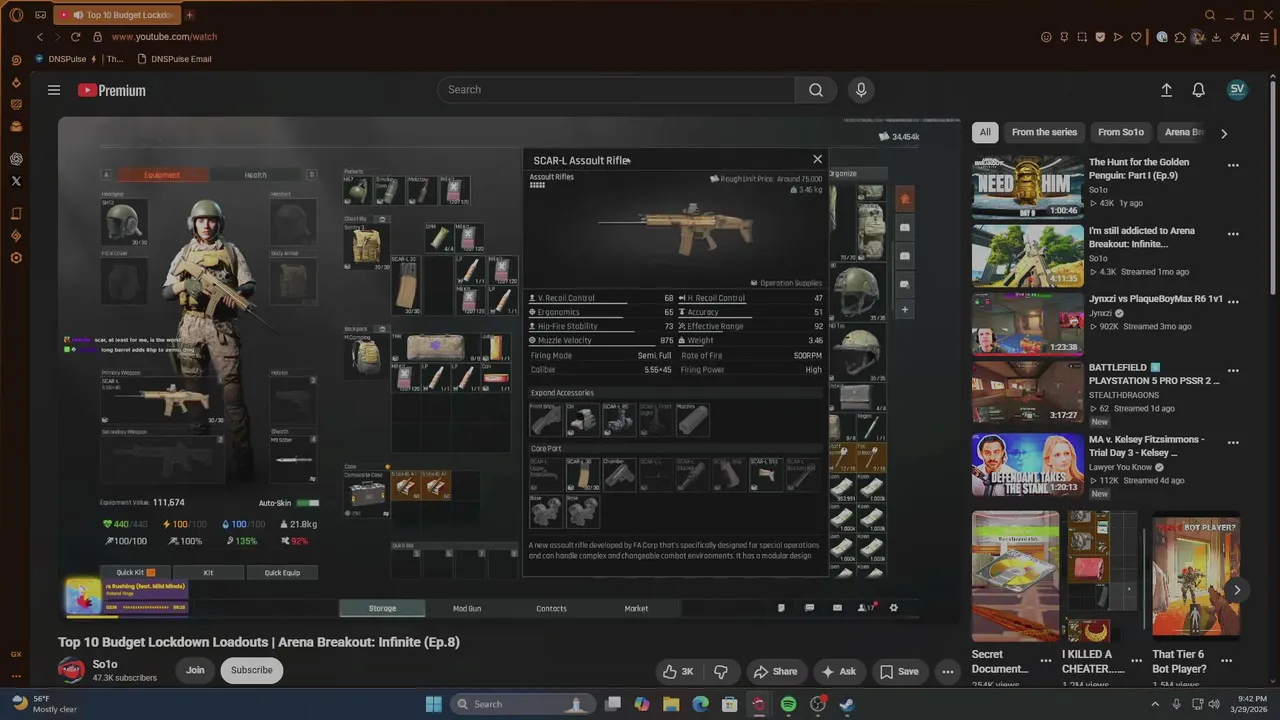1280x720 pixels.
Task: Dislike the video with thumbs down
Action: click(x=721, y=671)
